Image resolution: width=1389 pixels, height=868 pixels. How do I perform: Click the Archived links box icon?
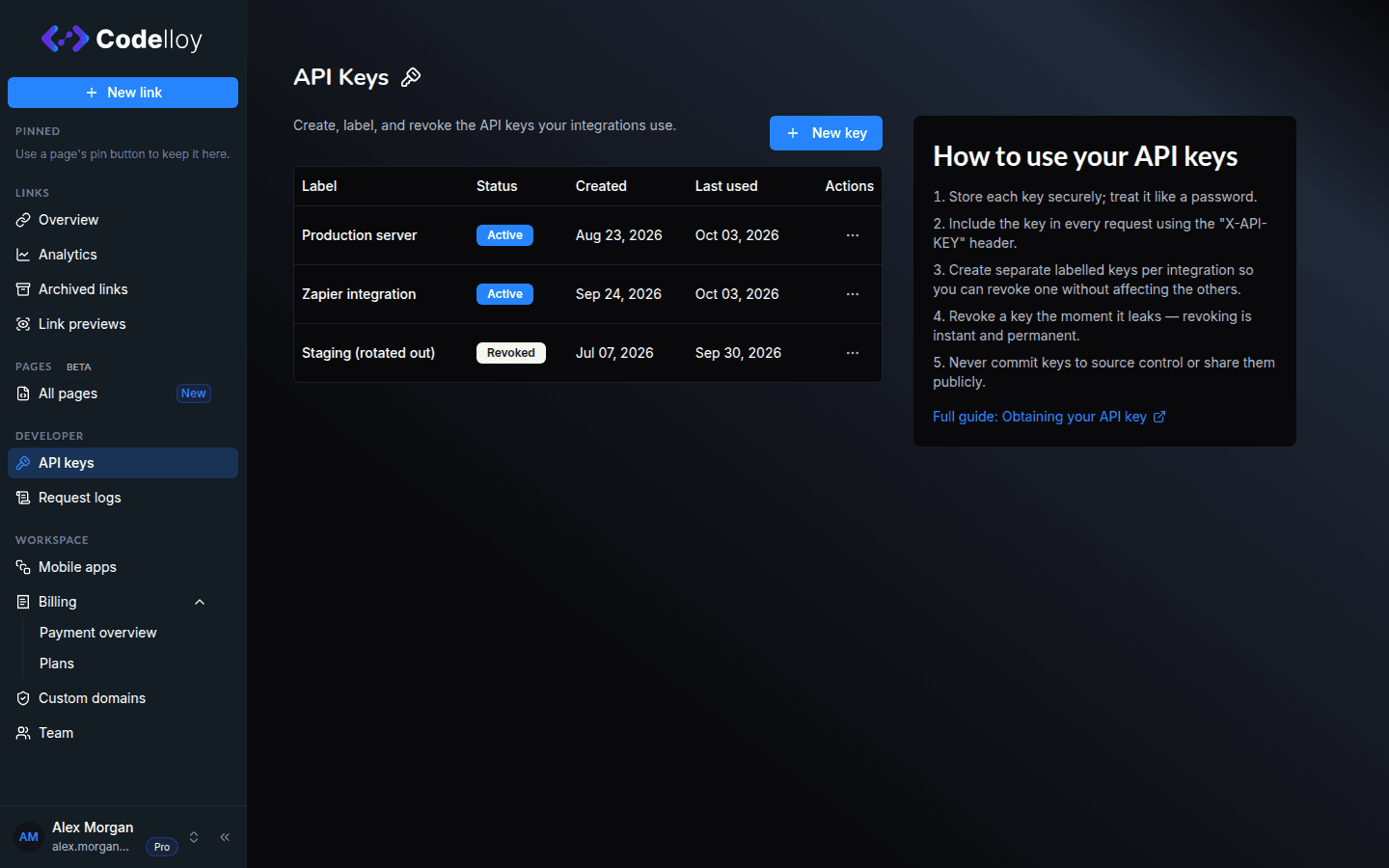click(x=23, y=289)
